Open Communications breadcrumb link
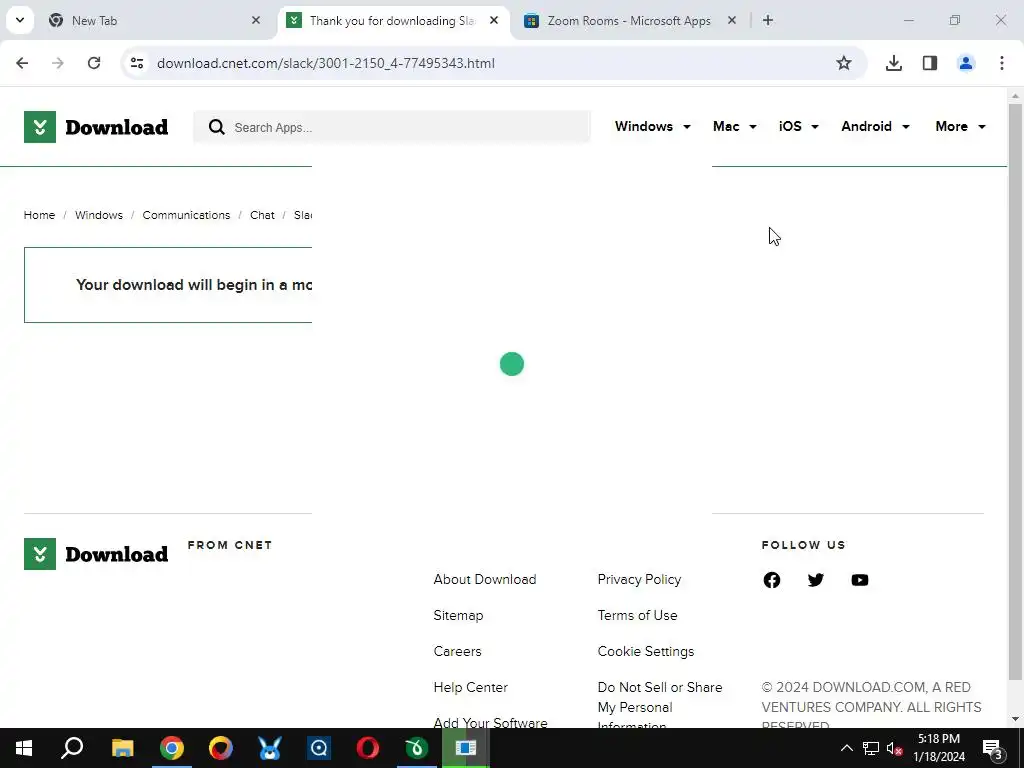The height and width of the screenshot is (768, 1024). (186, 216)
